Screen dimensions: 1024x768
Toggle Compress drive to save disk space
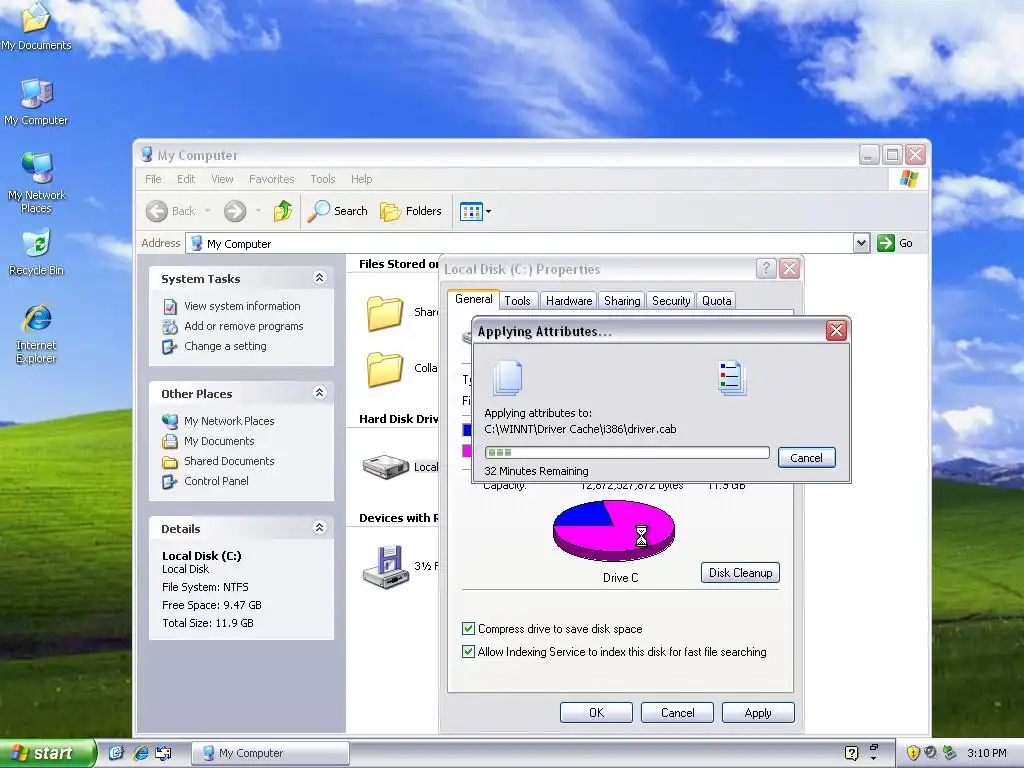468,629
